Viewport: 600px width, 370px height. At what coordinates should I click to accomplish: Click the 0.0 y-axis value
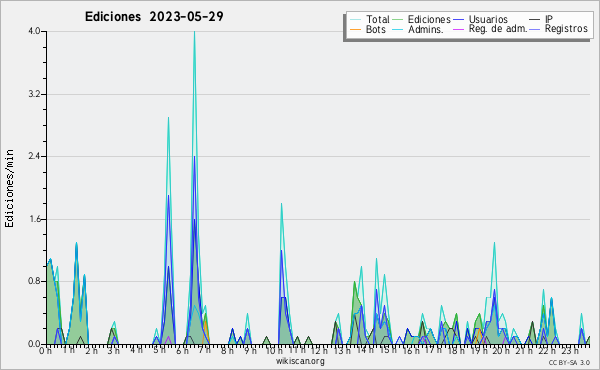(34, 344)
